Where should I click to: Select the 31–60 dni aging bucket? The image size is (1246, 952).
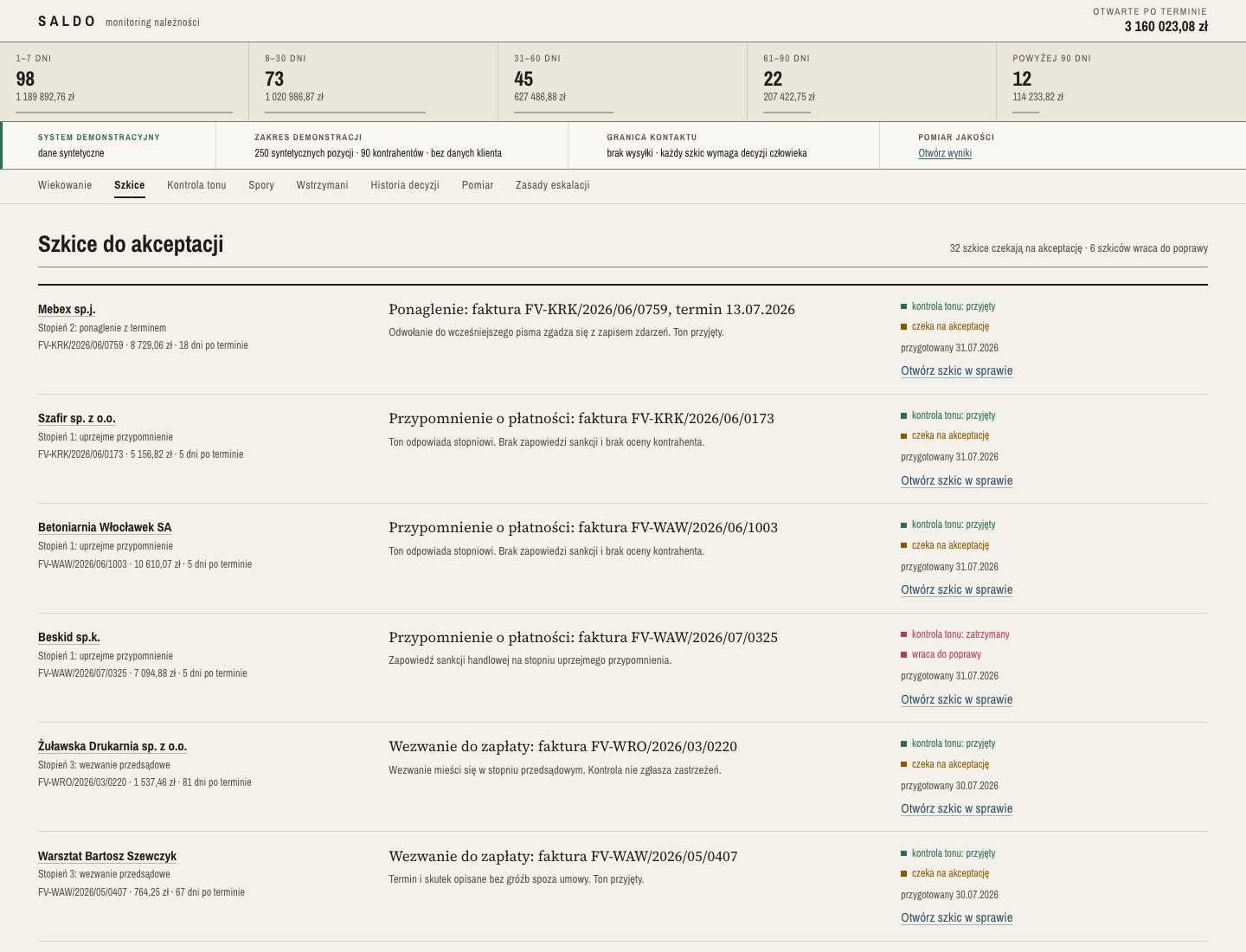[x=623, y=81]
